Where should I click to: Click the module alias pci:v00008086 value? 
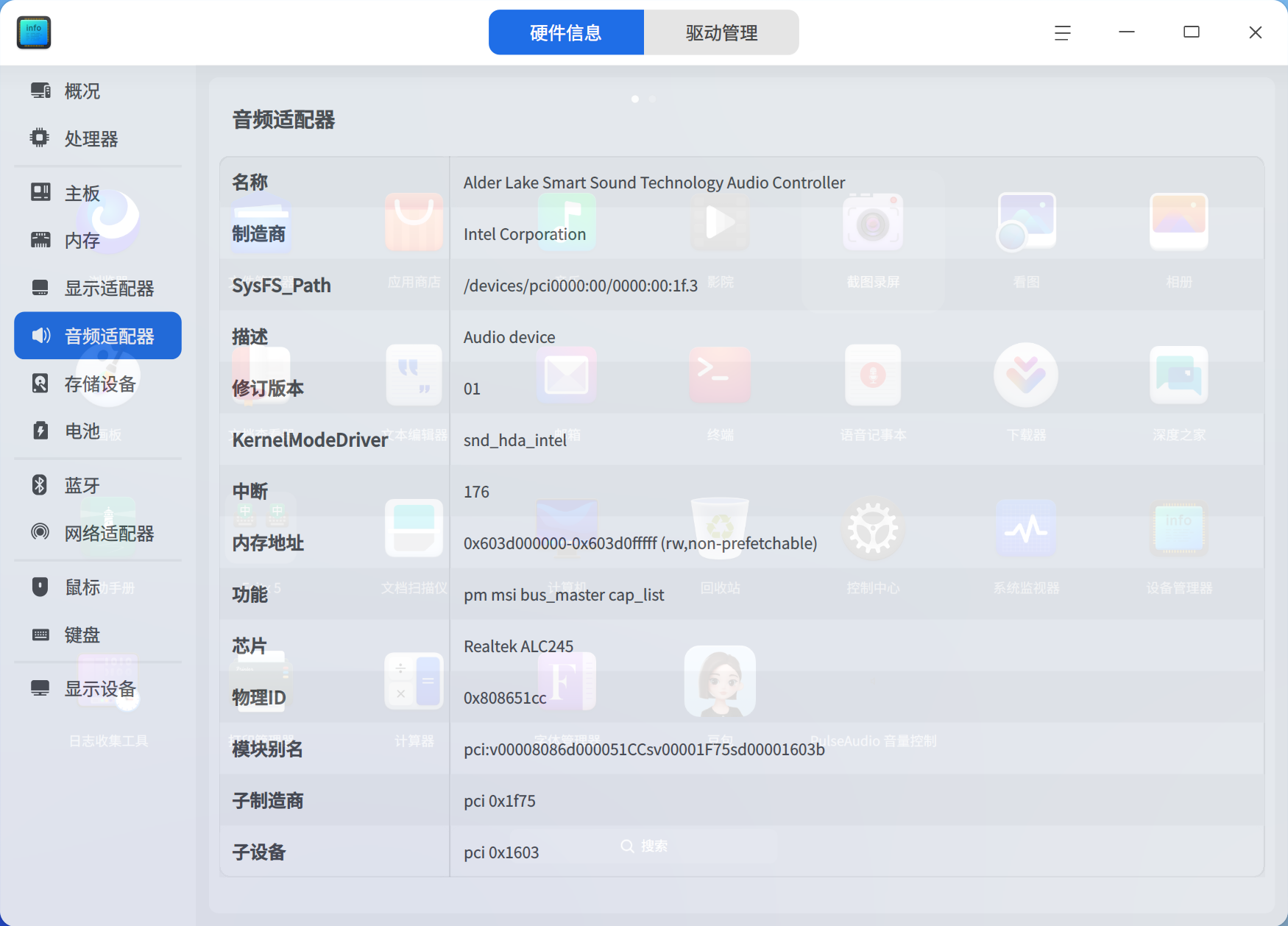644,749
